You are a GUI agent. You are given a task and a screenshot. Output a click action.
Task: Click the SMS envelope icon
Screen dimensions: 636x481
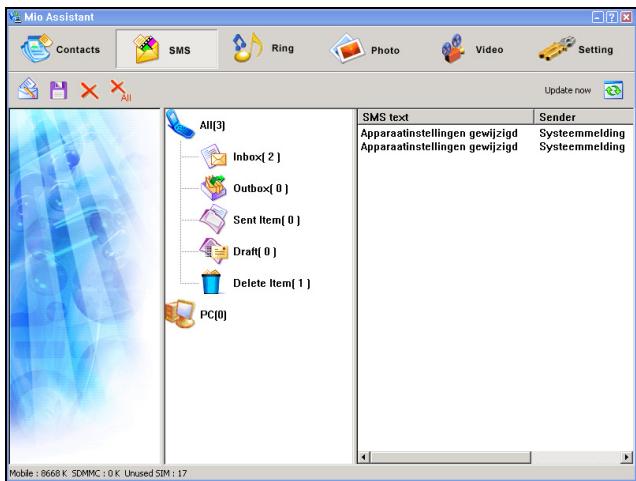(146, 49)
